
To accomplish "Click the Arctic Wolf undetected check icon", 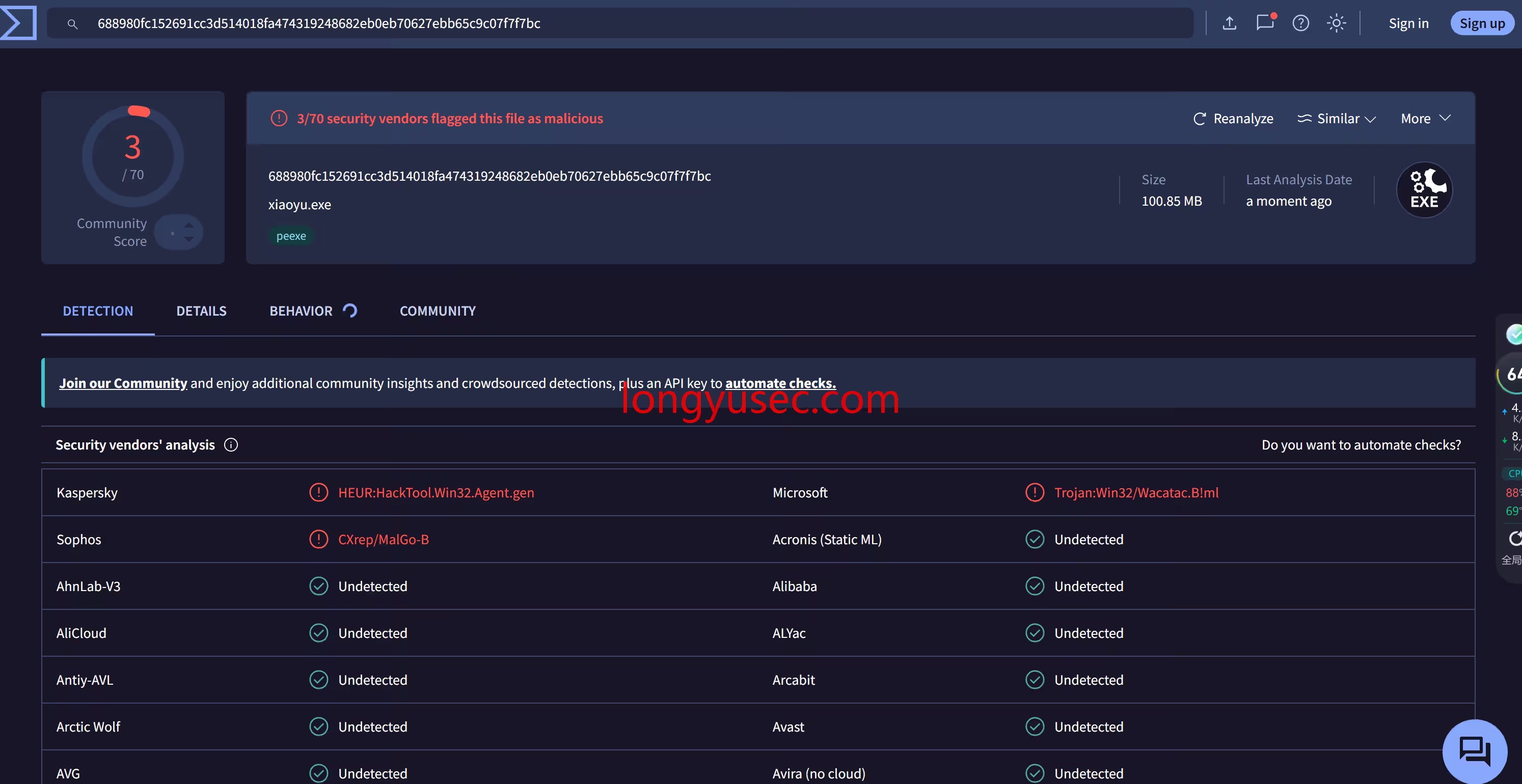I will 318,726.
